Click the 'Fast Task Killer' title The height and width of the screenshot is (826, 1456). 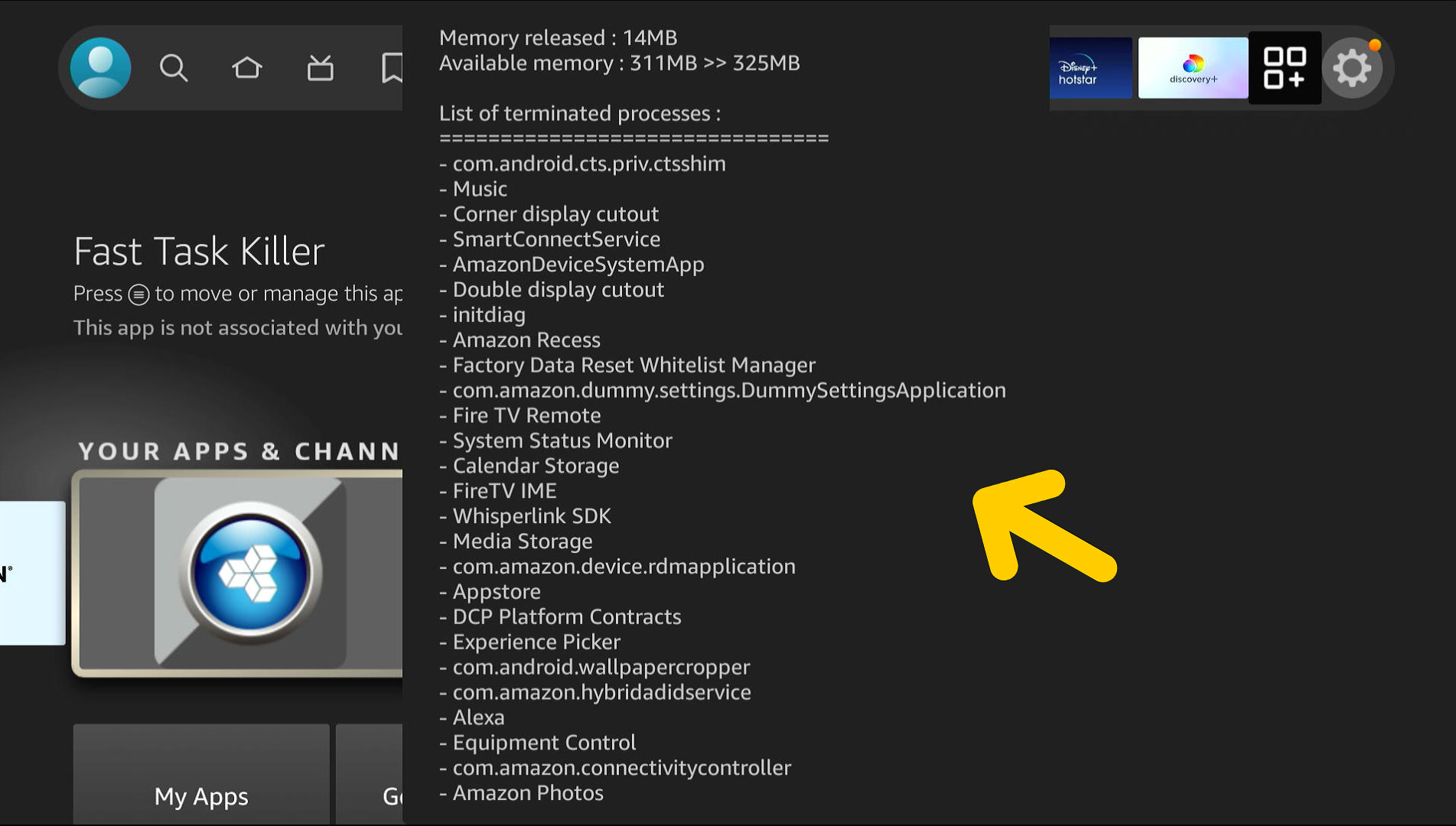[x=199, y=252]
